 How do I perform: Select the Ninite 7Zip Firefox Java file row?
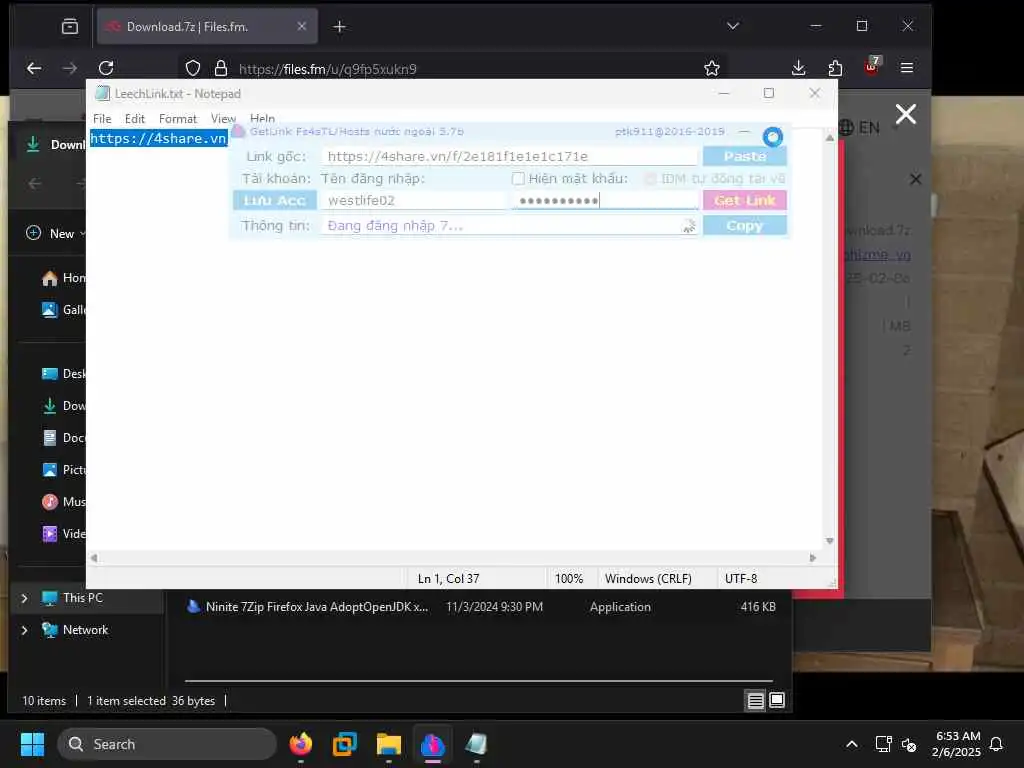[481, 607]
